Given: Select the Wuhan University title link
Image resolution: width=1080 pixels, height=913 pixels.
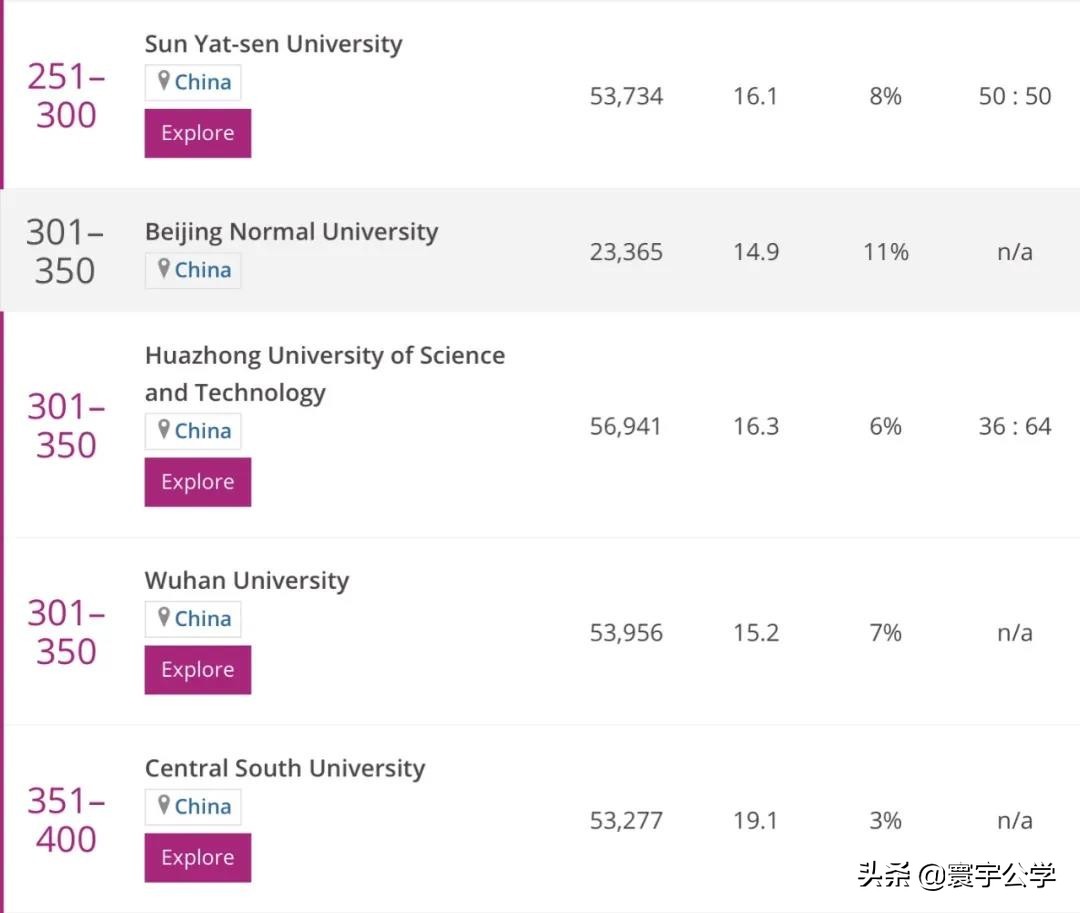Looking at the screenshot, I should (x=246, y=580).
